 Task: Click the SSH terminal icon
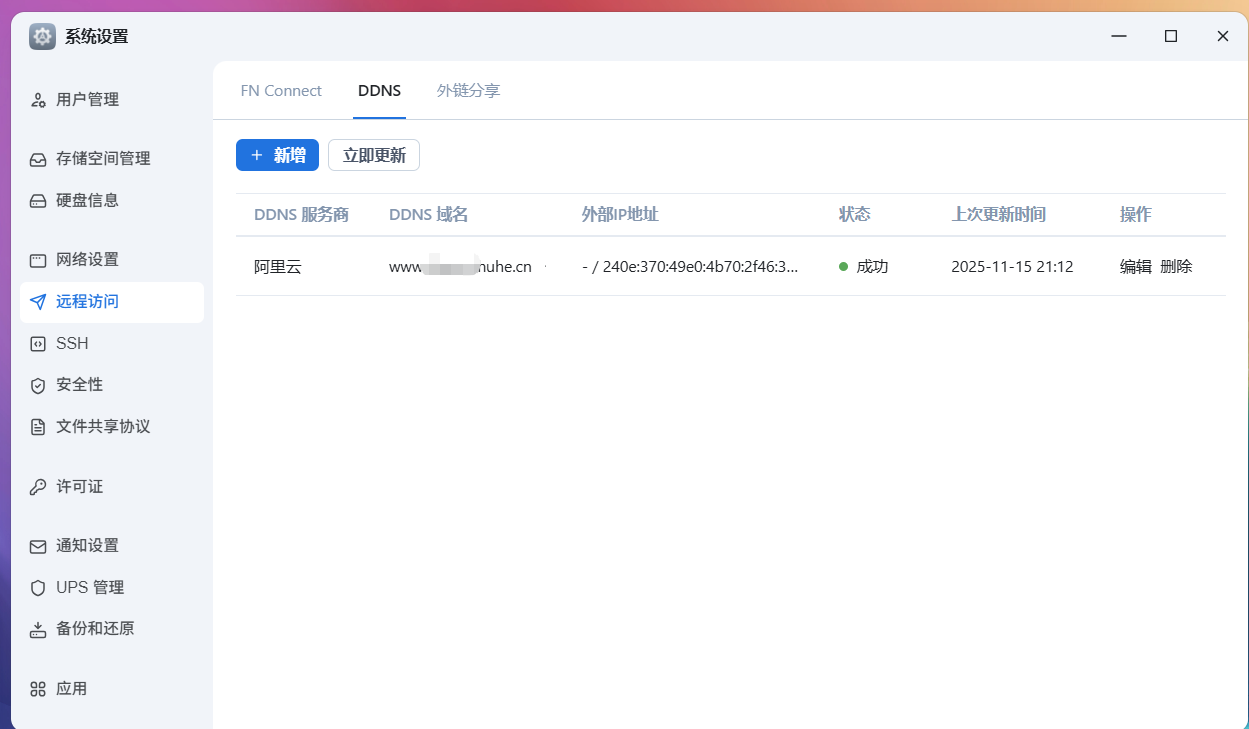[x=38, y=344]
